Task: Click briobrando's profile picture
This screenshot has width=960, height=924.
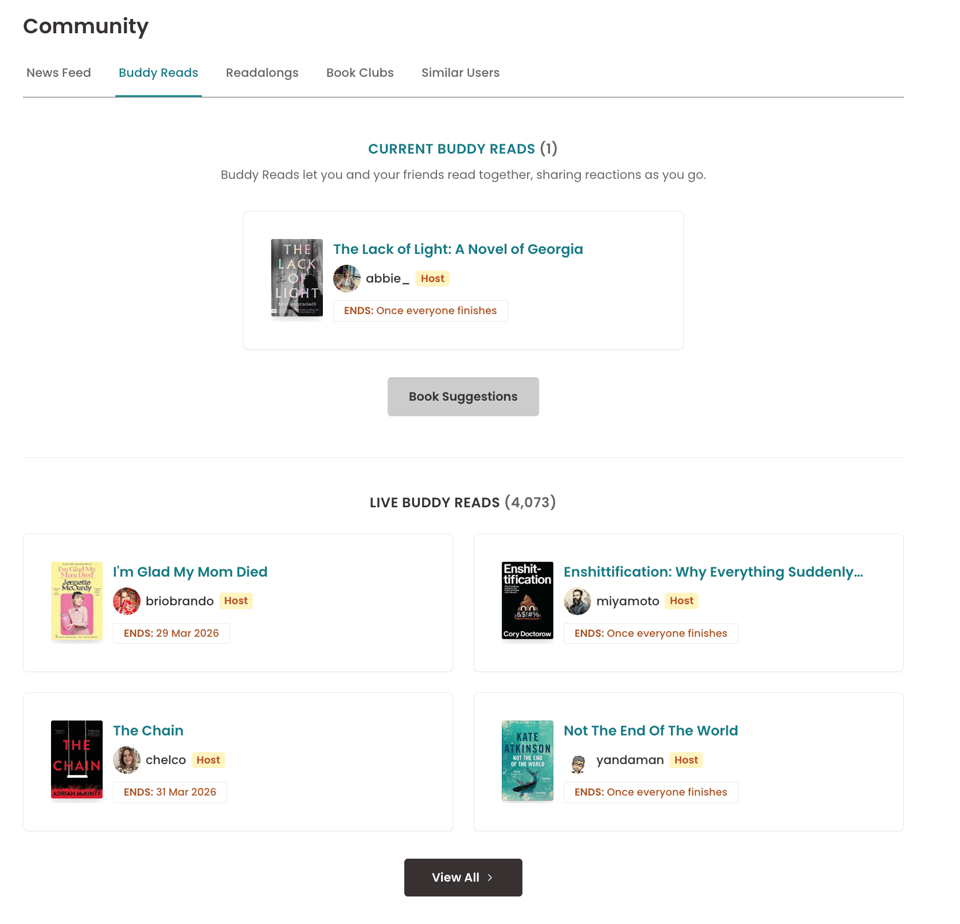Action: (x=127, y=601)
